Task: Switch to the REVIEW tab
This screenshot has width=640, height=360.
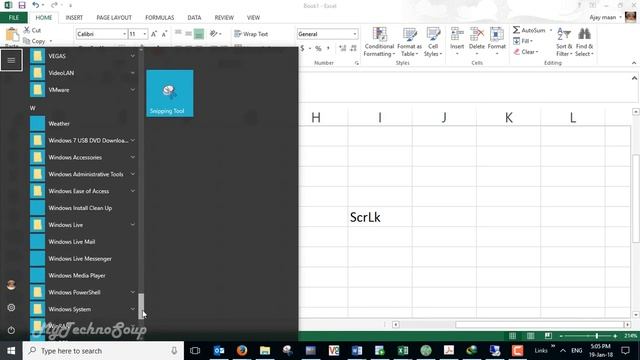Action: (x=224, y=18)
